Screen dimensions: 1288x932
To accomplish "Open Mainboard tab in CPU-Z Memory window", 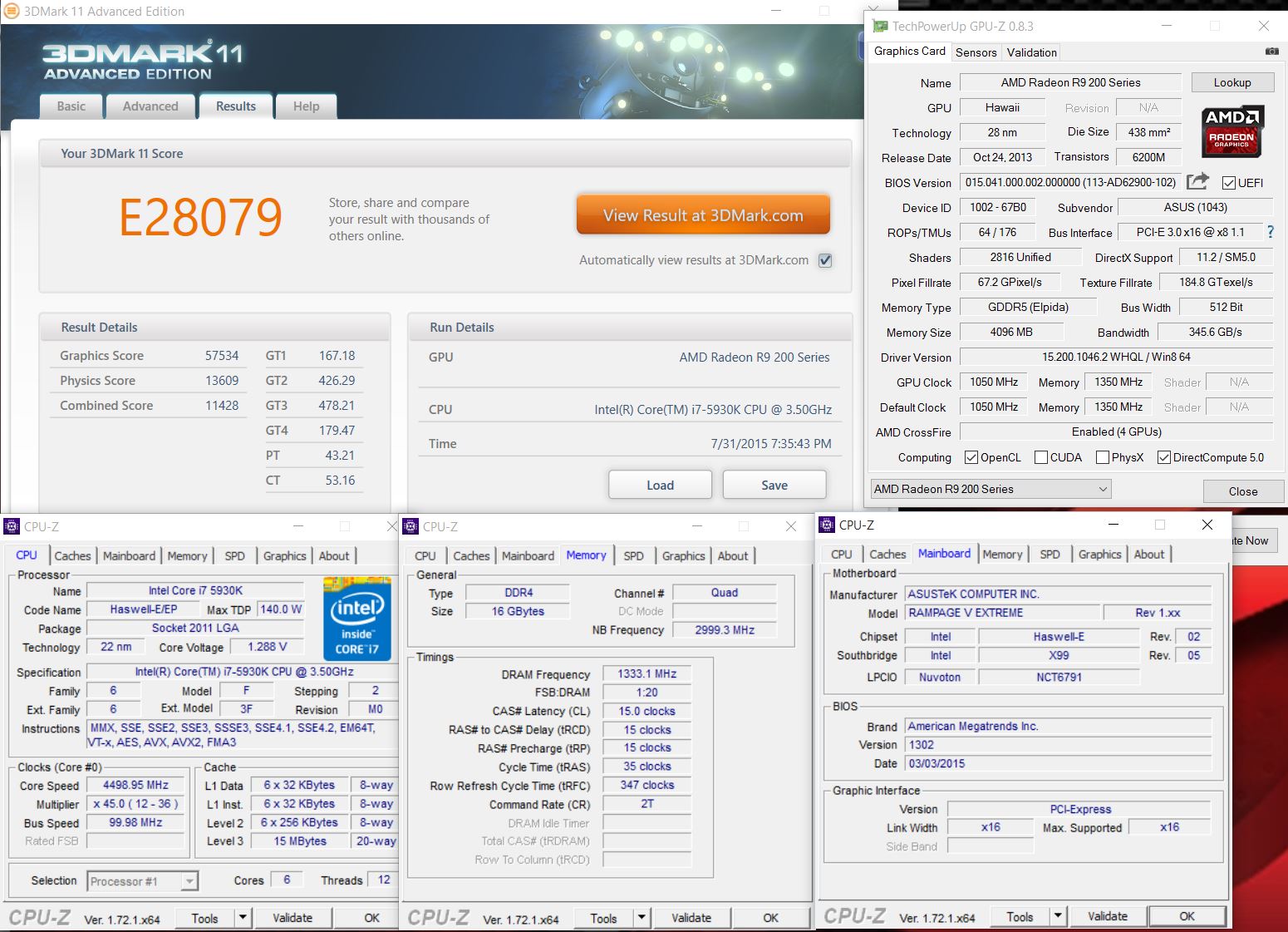I will (528, 556).
